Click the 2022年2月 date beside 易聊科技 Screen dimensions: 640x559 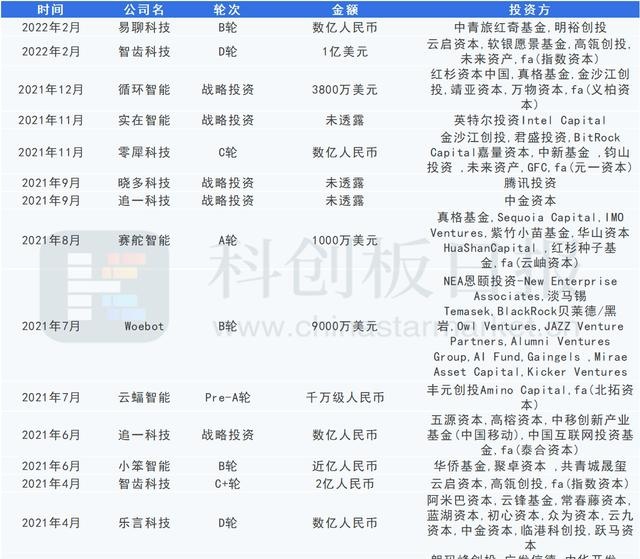tap(51, 27)
